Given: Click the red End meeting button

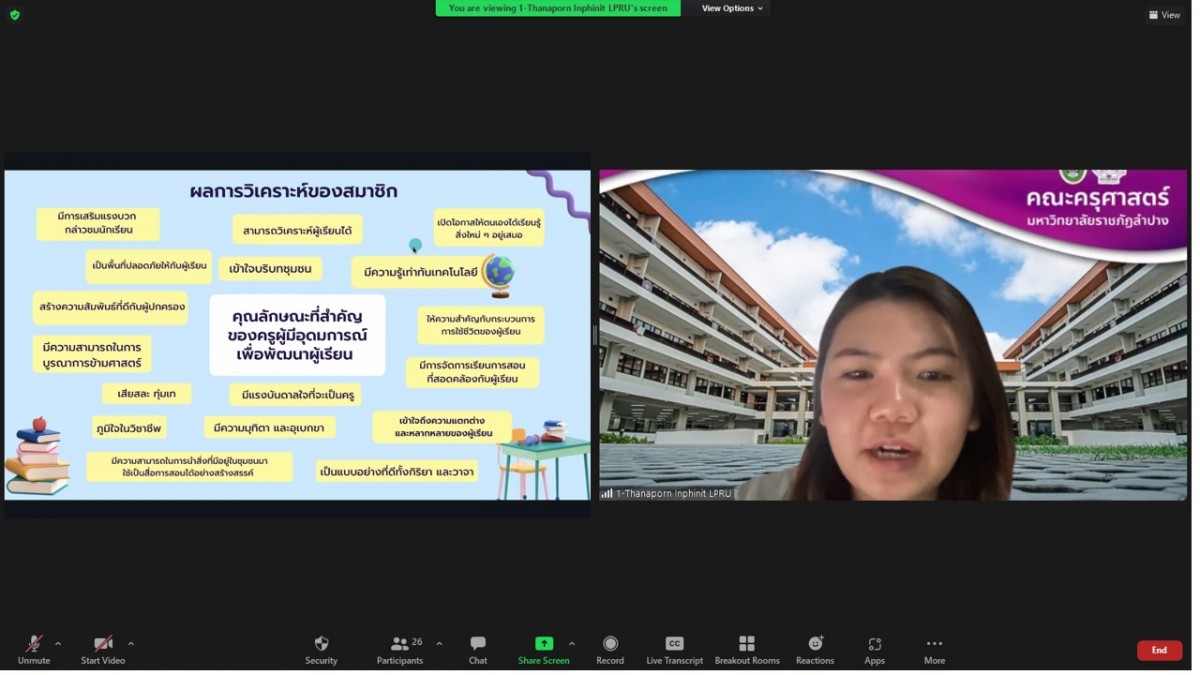Looking at the screenshot, I should click(x=1159, y=650).
